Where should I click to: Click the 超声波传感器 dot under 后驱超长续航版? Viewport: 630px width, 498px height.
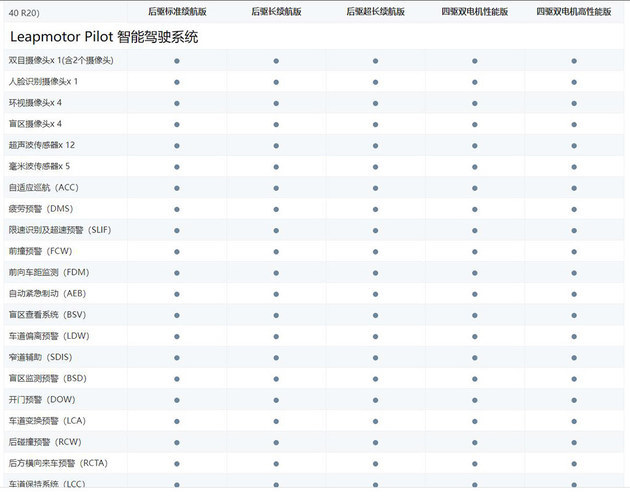[375, 146]
